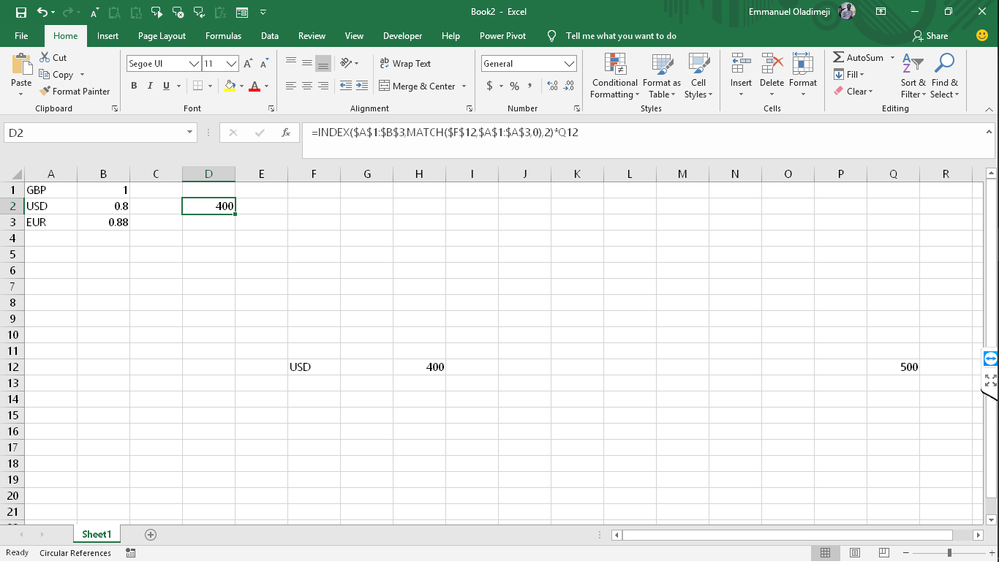Screen dimensions: 999x562
Task: Save the workbook with the floppy icon
Action: click(21, 12)
